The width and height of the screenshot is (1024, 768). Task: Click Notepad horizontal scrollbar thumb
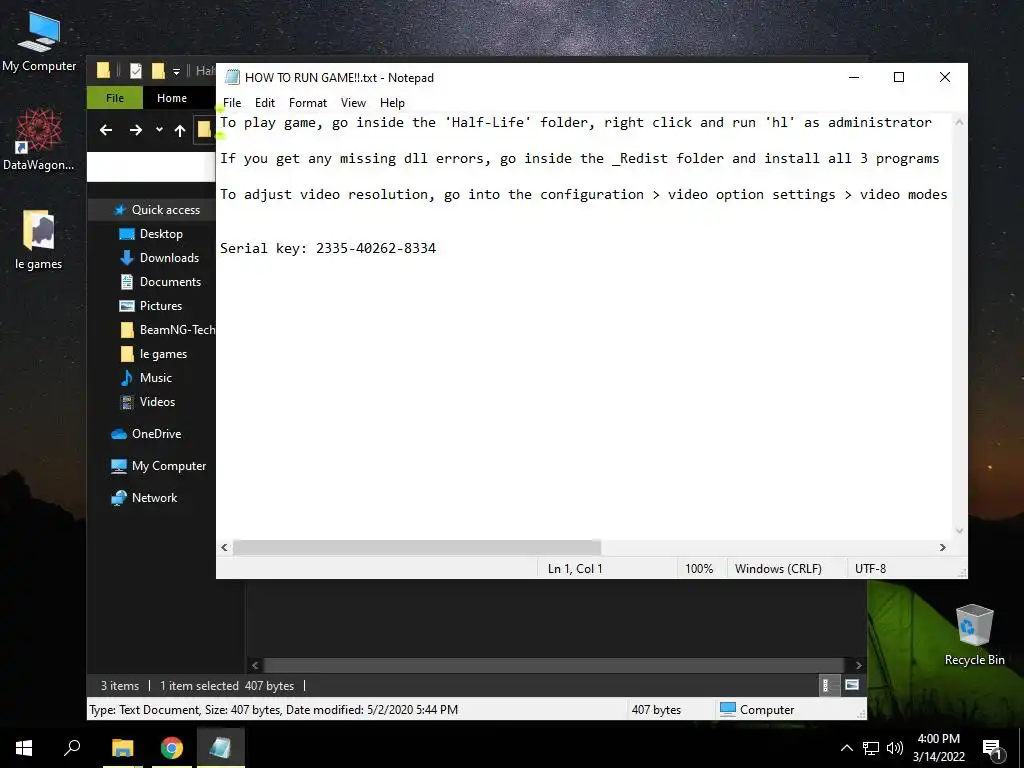[417, 547]
